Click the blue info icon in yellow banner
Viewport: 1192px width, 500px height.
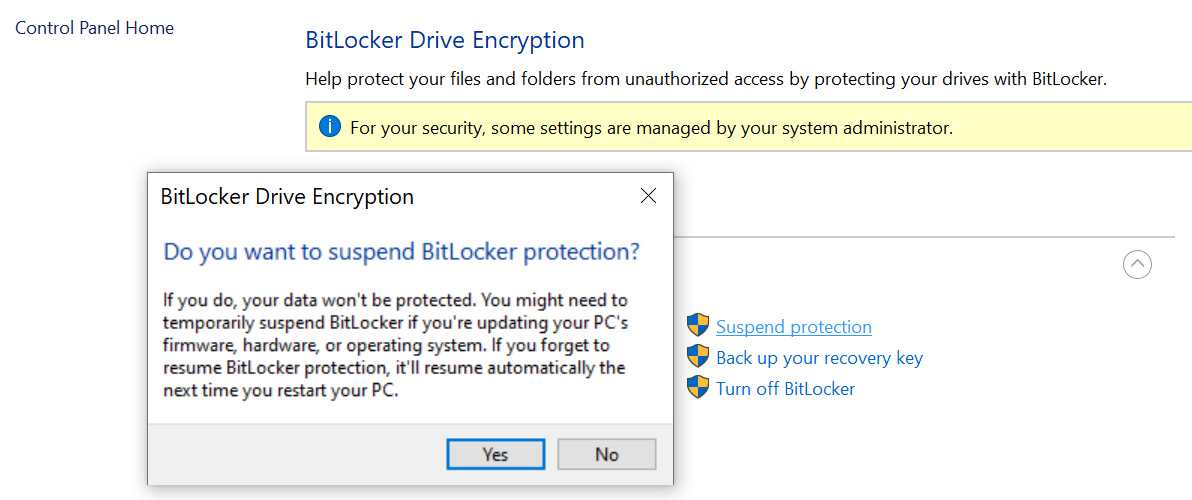[329, 127]
